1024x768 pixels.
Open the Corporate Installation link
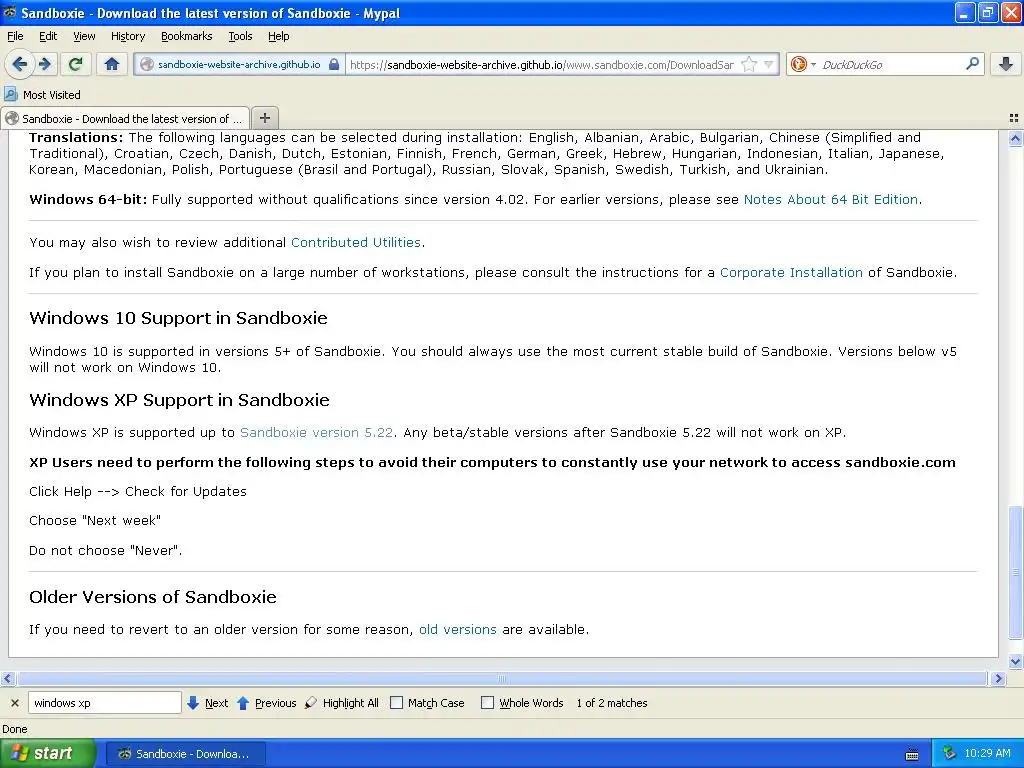pos(791,273)
